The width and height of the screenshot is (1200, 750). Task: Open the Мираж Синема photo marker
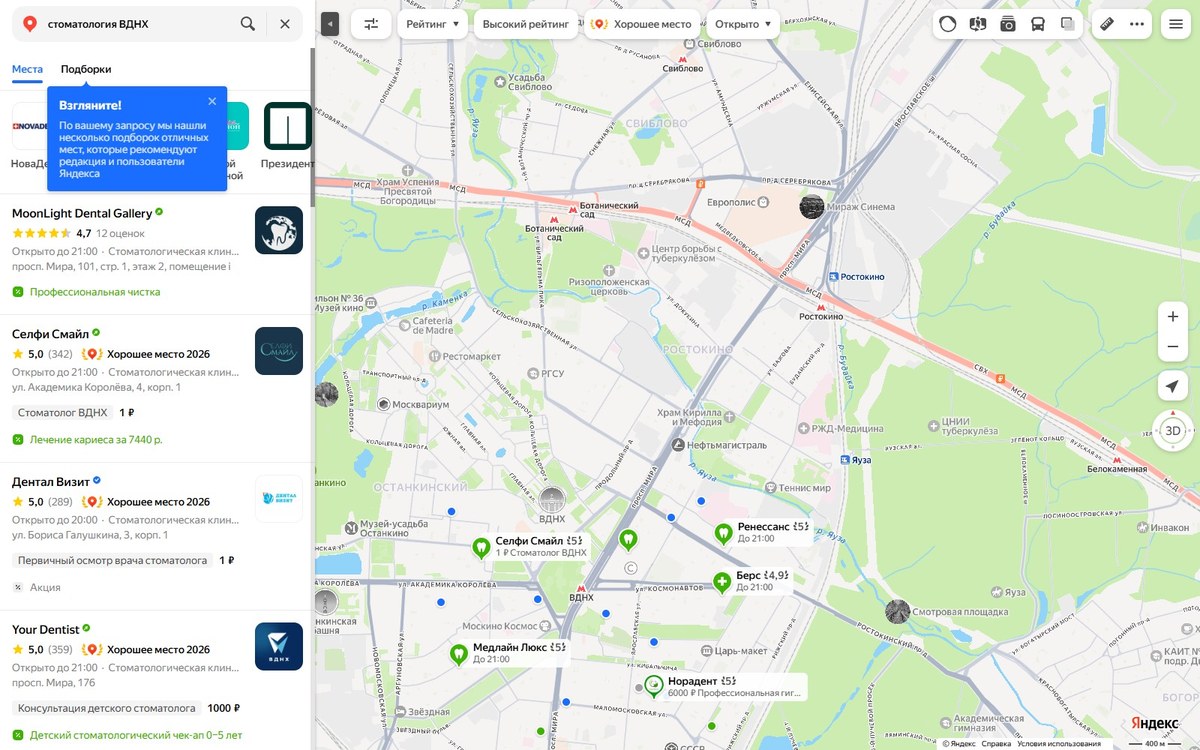812,207
